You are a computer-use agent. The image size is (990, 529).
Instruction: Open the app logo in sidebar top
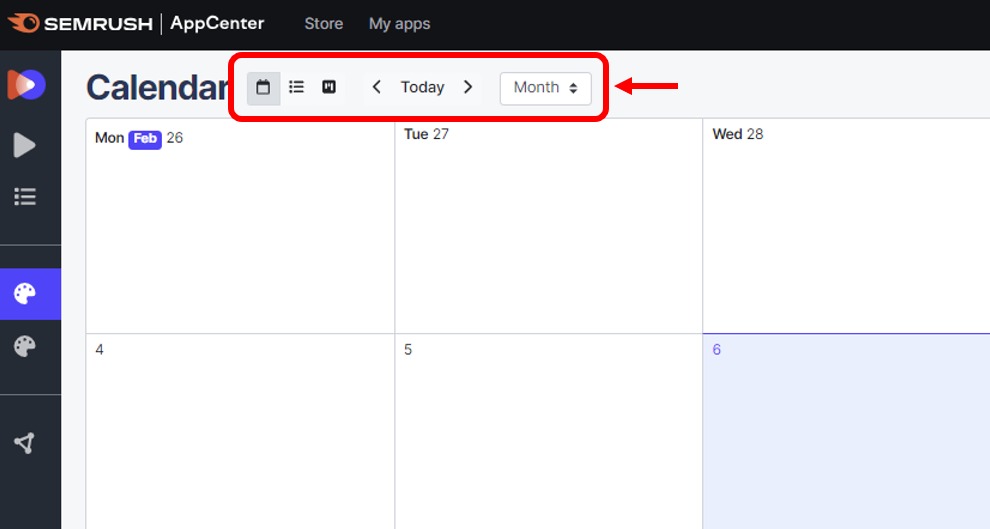pyautogui.click(x=26, y=85)
